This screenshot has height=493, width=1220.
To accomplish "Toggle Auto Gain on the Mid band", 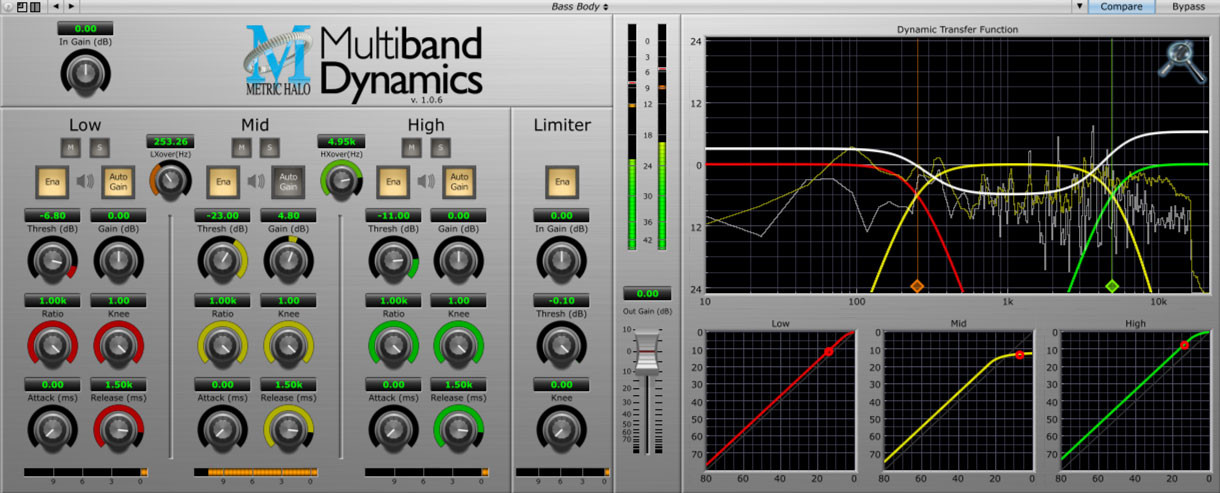I will tap(288, 182).
